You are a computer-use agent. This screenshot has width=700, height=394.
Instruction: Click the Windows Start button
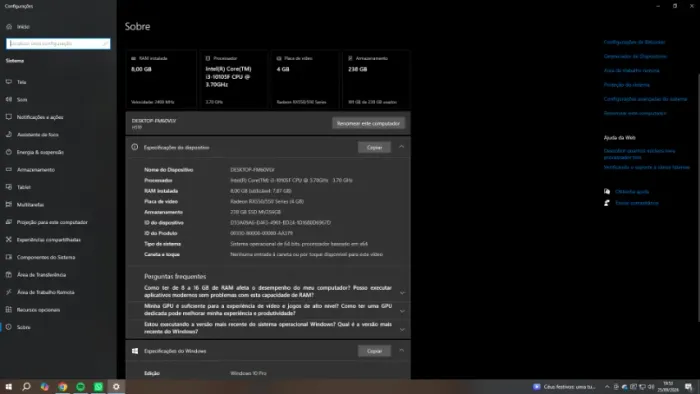point(8,386)
